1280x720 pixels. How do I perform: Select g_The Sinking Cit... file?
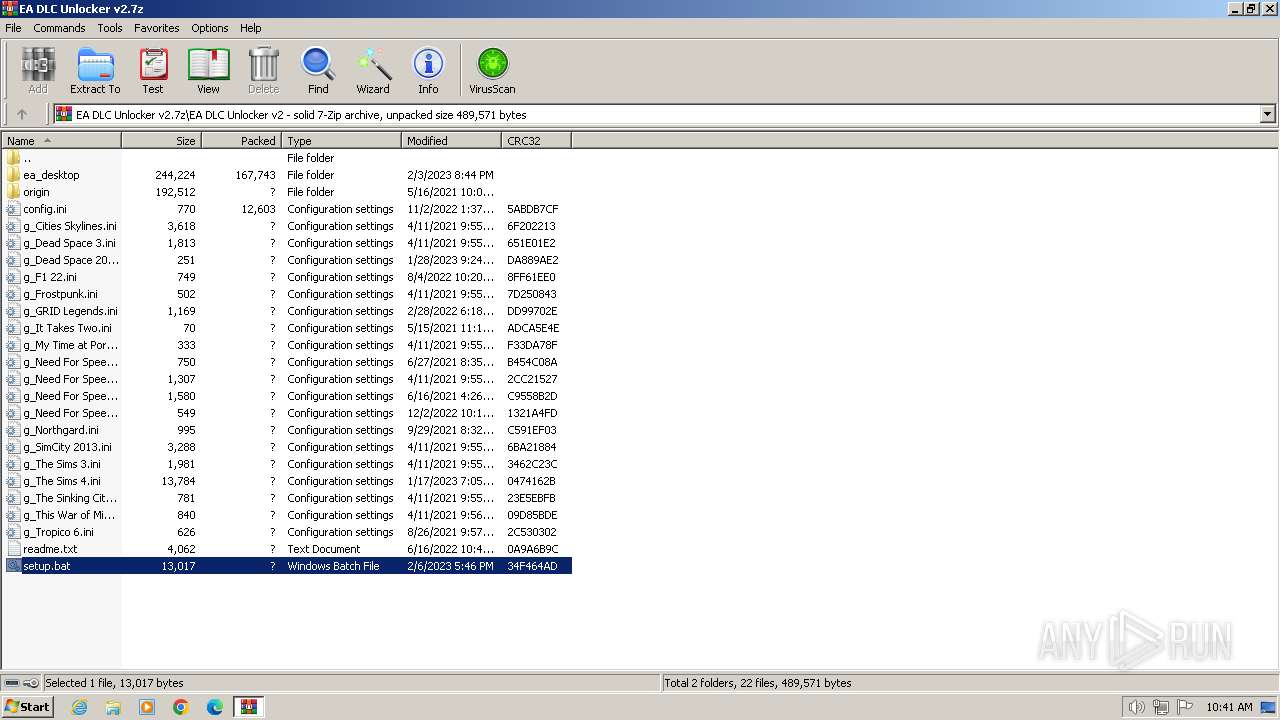click(70, 498)
